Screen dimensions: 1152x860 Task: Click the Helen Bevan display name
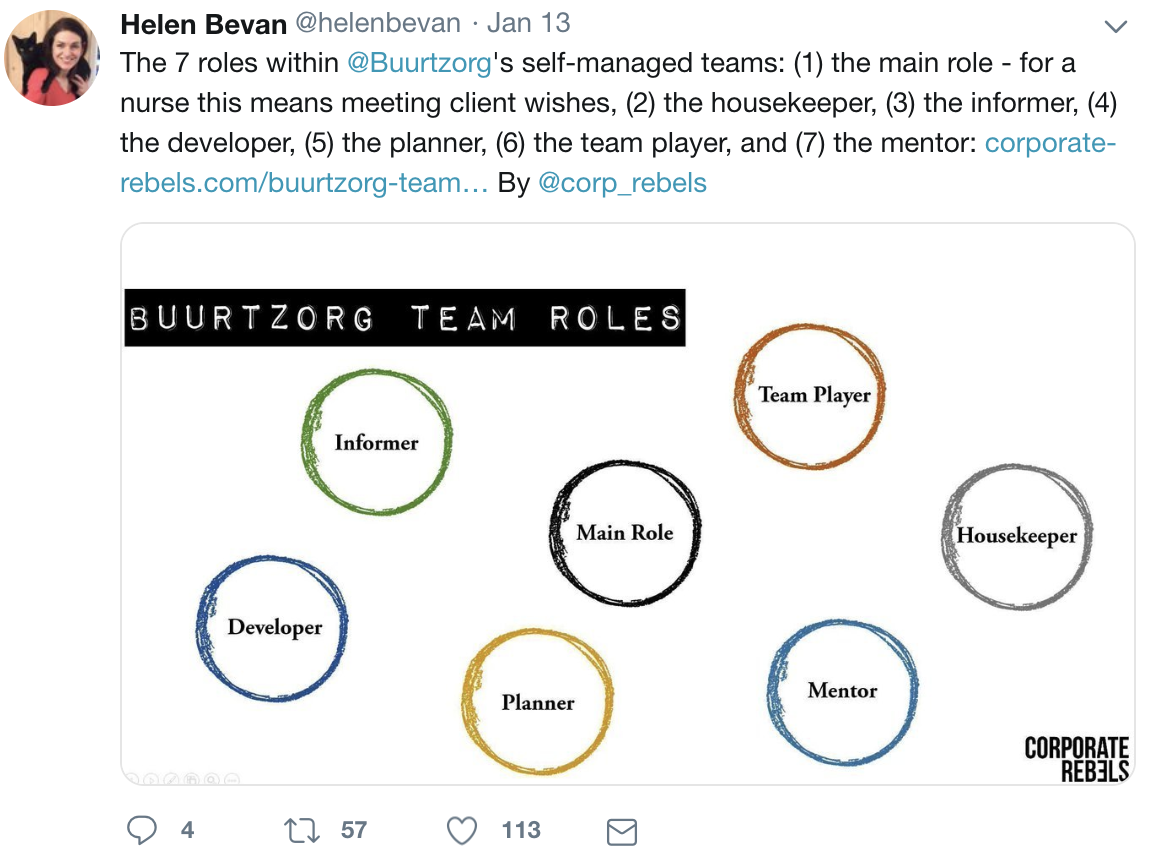(x=204, y=24)
